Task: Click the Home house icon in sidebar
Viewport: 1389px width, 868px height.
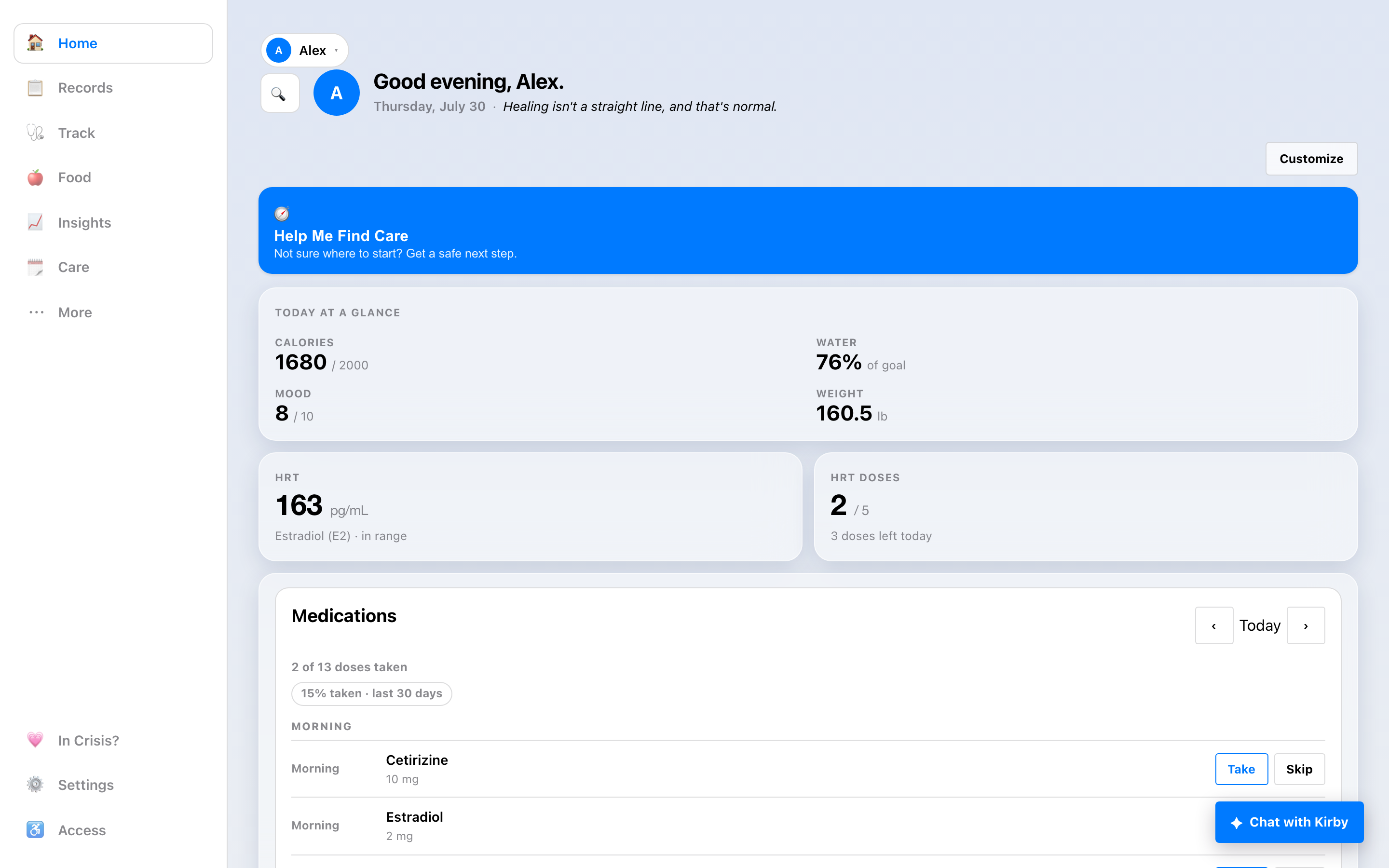Action: point(35,43)
